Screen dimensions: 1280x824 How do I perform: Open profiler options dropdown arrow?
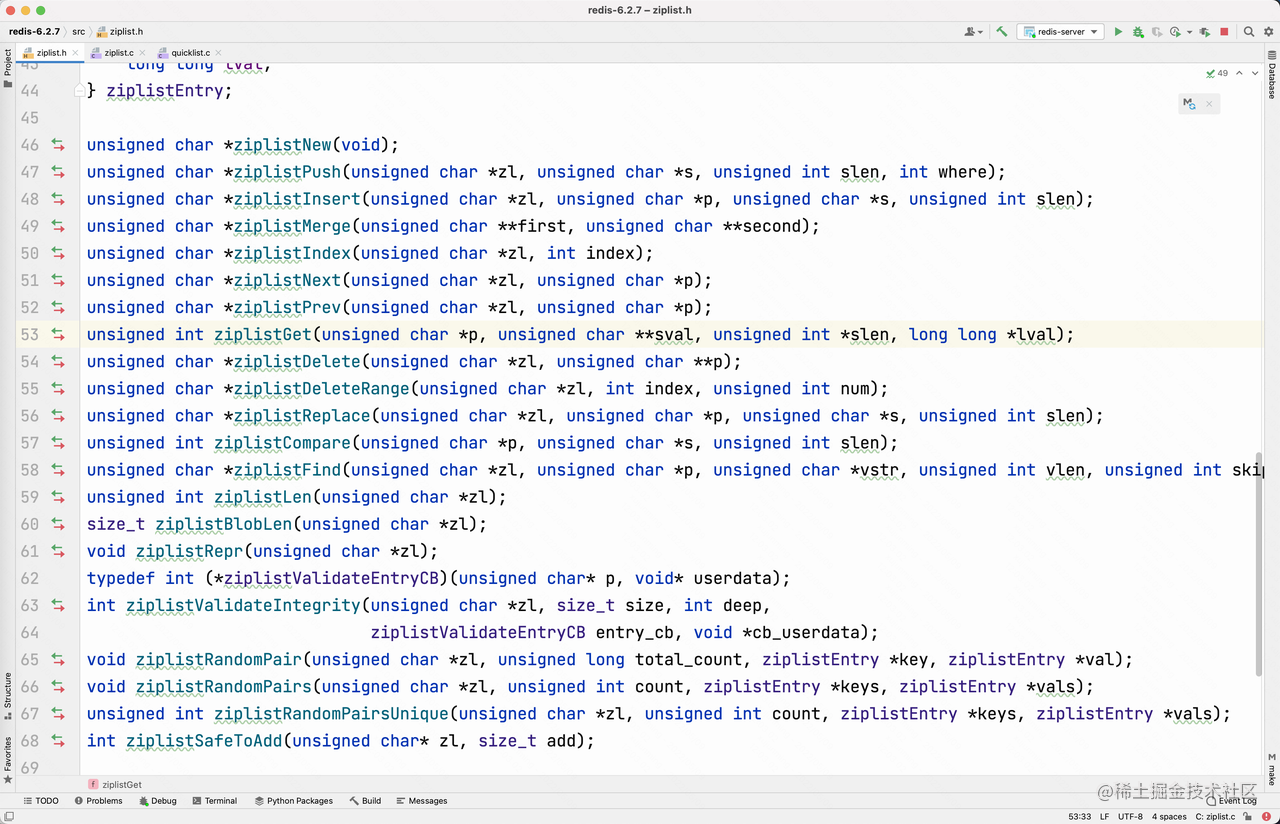click(1189, 32)
